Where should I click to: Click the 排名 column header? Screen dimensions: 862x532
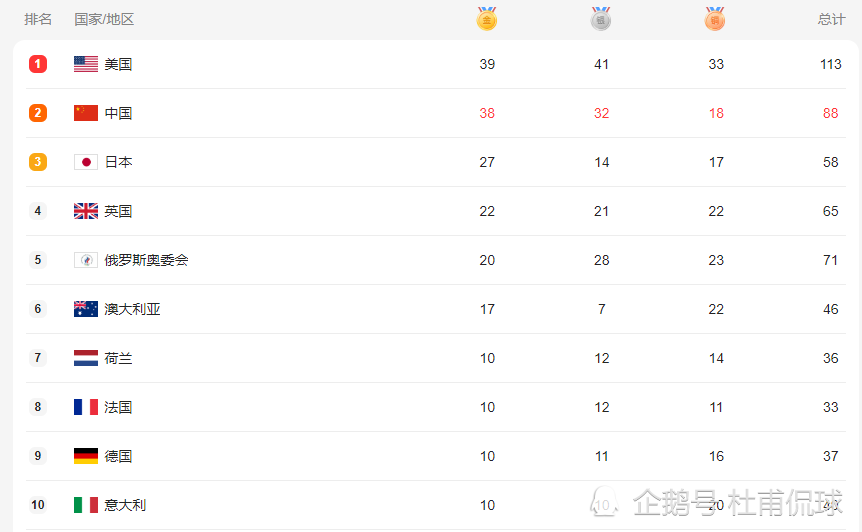38,19
